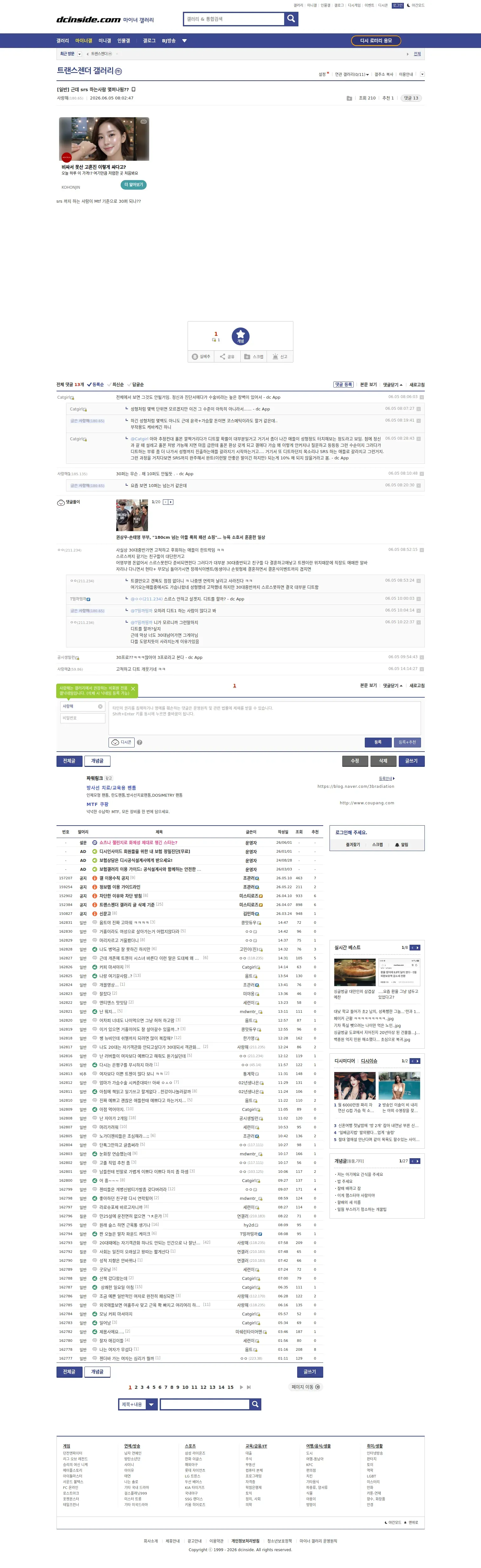Click 스크랩 below the 개념 star
481x1568 pixels.
(x=254, y=357)
